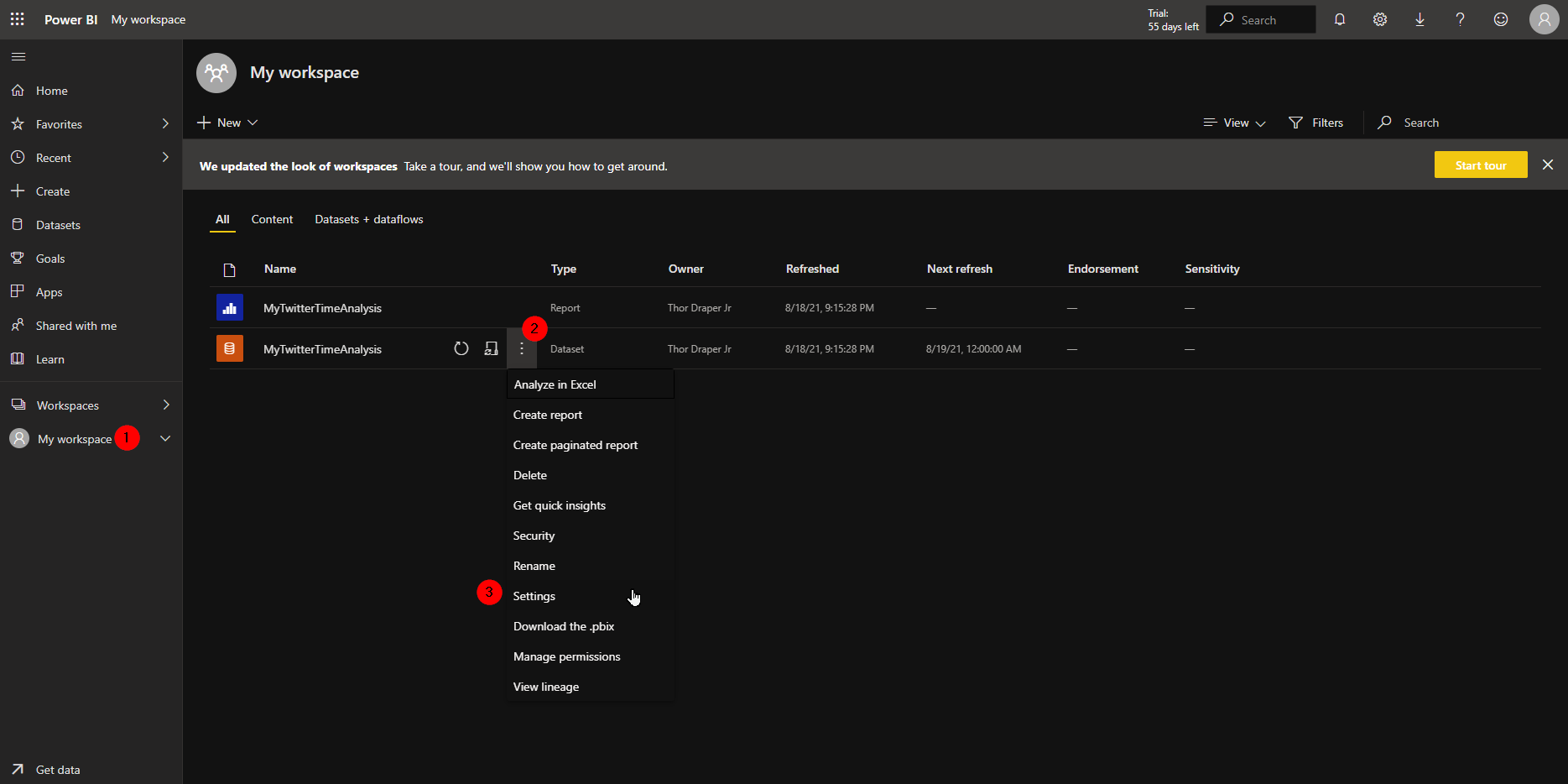Open the notifications bell
1568x784 pixels.
(x=1340, y=19)
